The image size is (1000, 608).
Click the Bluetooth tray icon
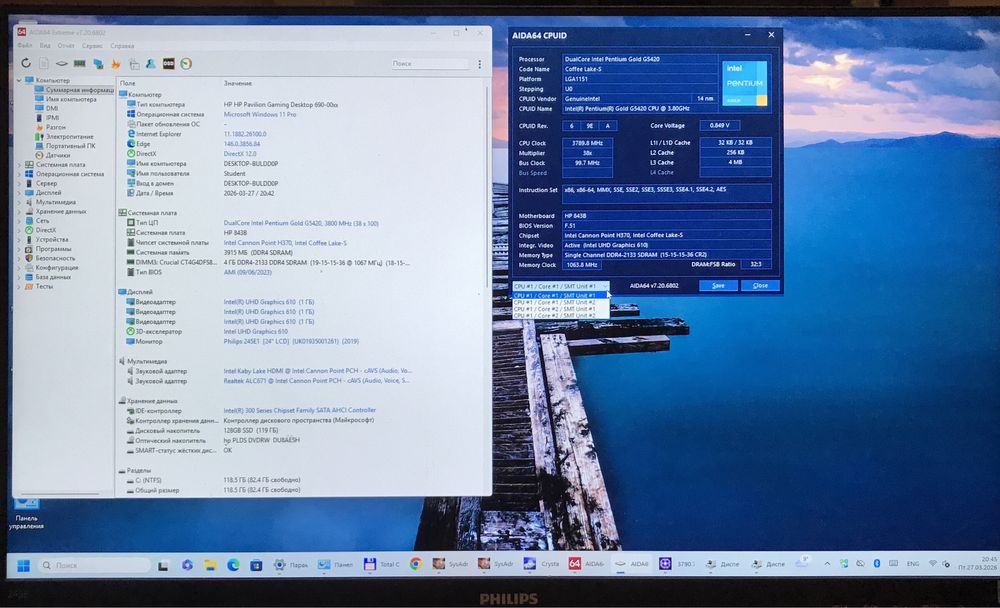(876, 563)
